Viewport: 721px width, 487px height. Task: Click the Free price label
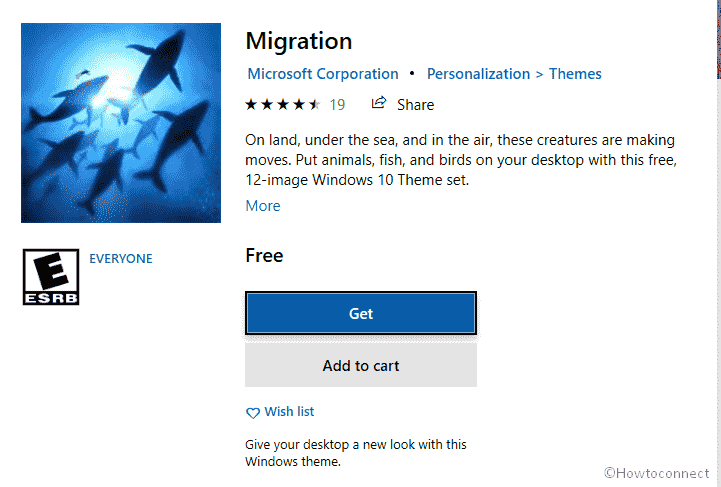pyautogui.click(x=264, y=256)
